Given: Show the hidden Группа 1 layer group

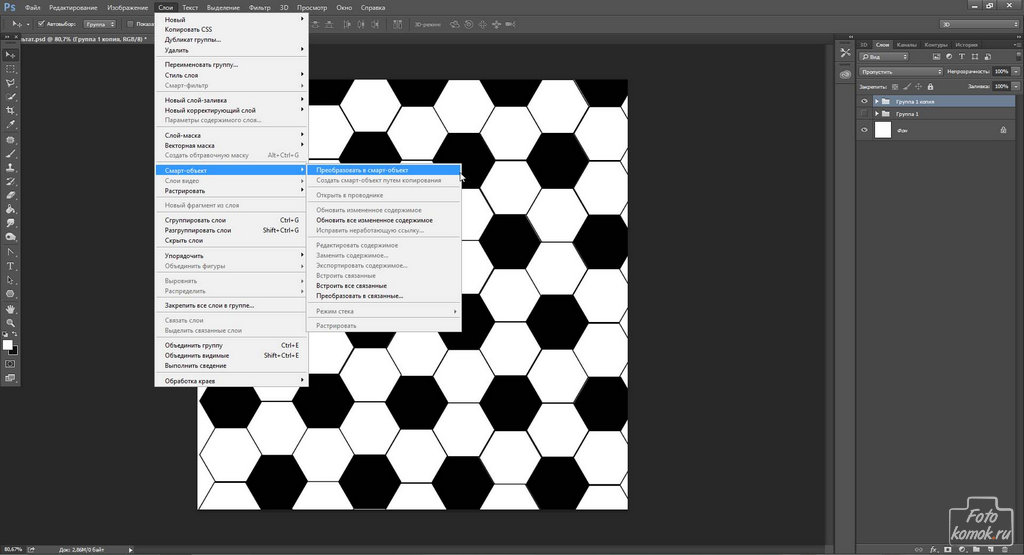Looking at the screenshot, I should pos(864,114).
